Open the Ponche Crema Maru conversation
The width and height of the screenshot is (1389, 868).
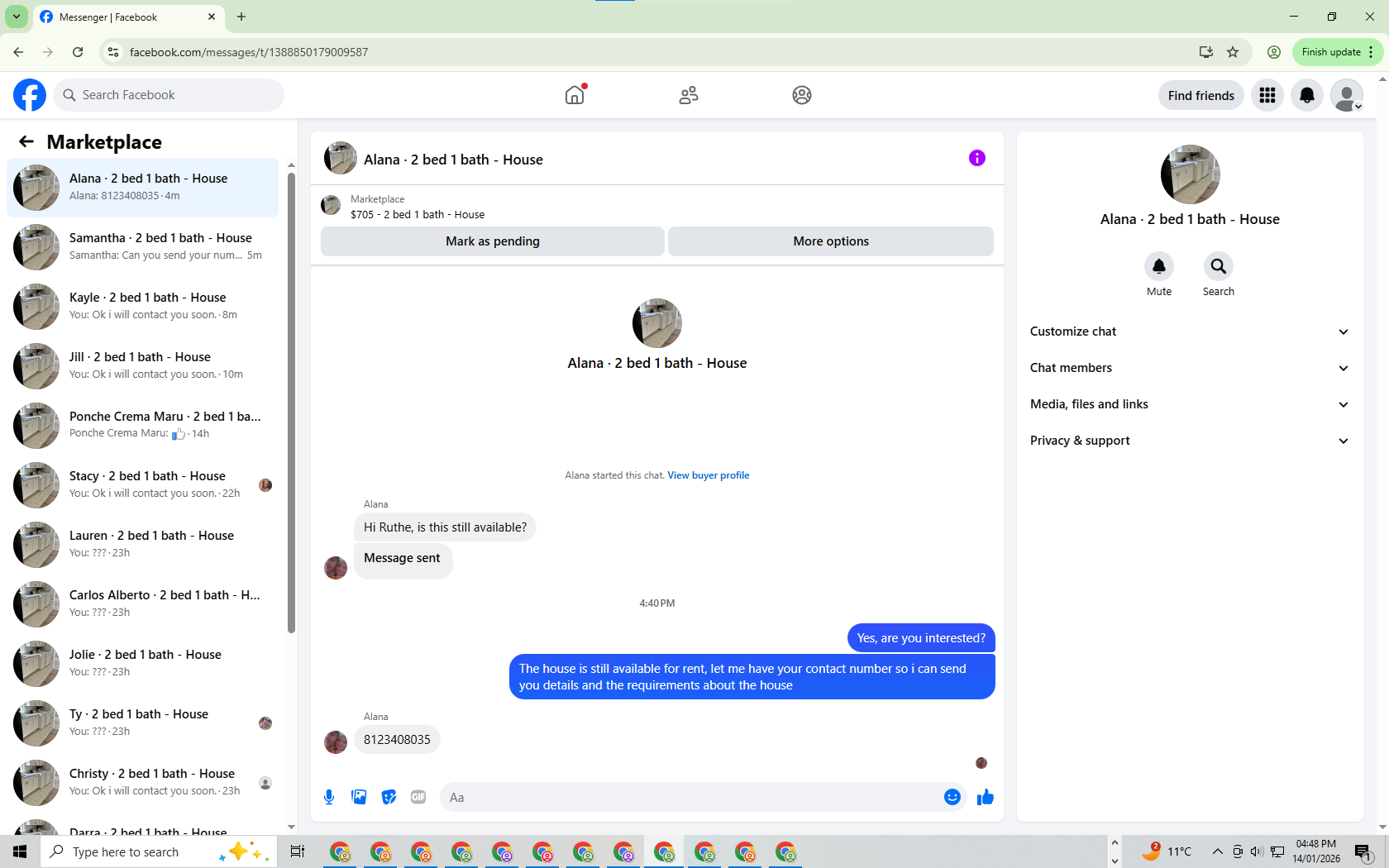pos(143,426)
